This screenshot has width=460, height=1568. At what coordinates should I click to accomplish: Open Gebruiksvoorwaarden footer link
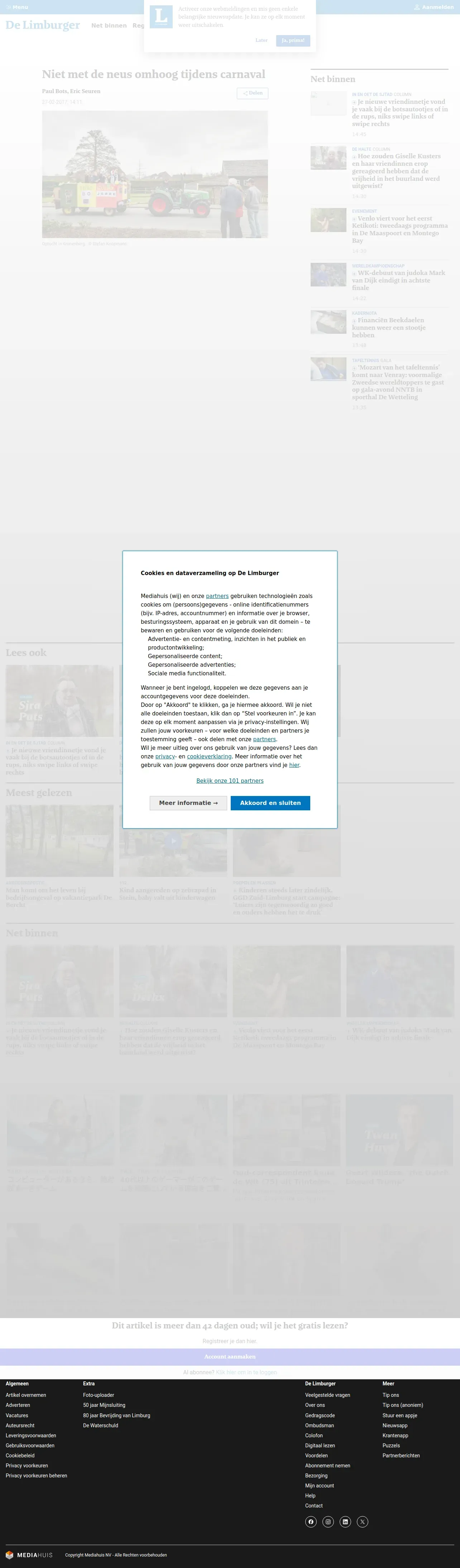[30, 1446]
